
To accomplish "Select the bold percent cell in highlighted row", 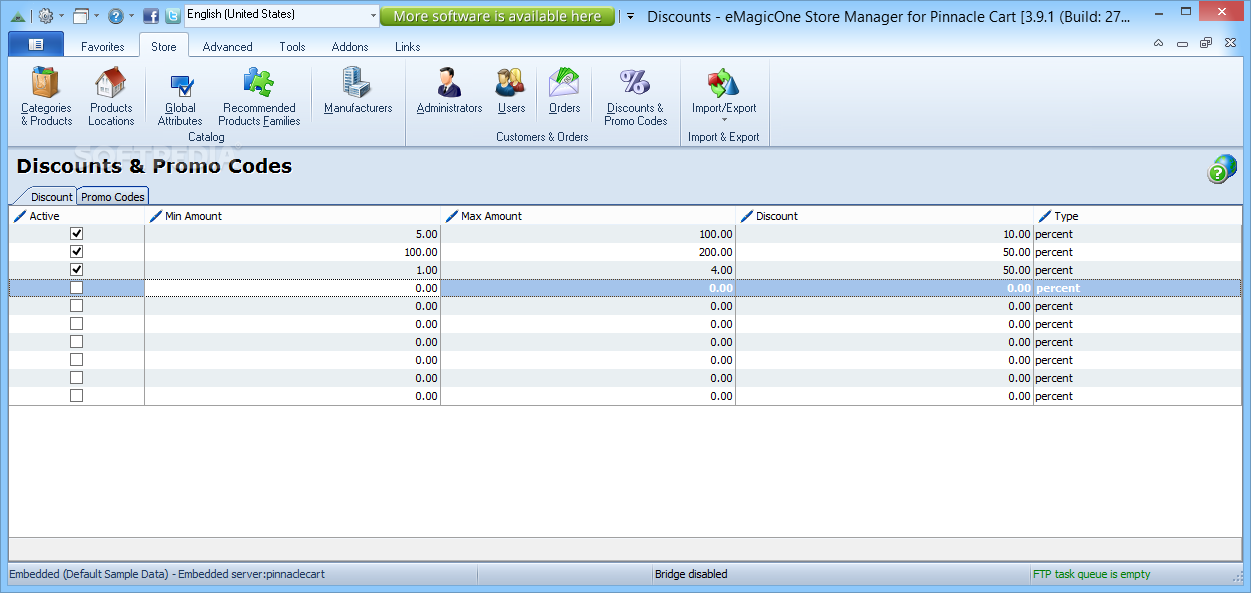I will [x=1137, y=288].
